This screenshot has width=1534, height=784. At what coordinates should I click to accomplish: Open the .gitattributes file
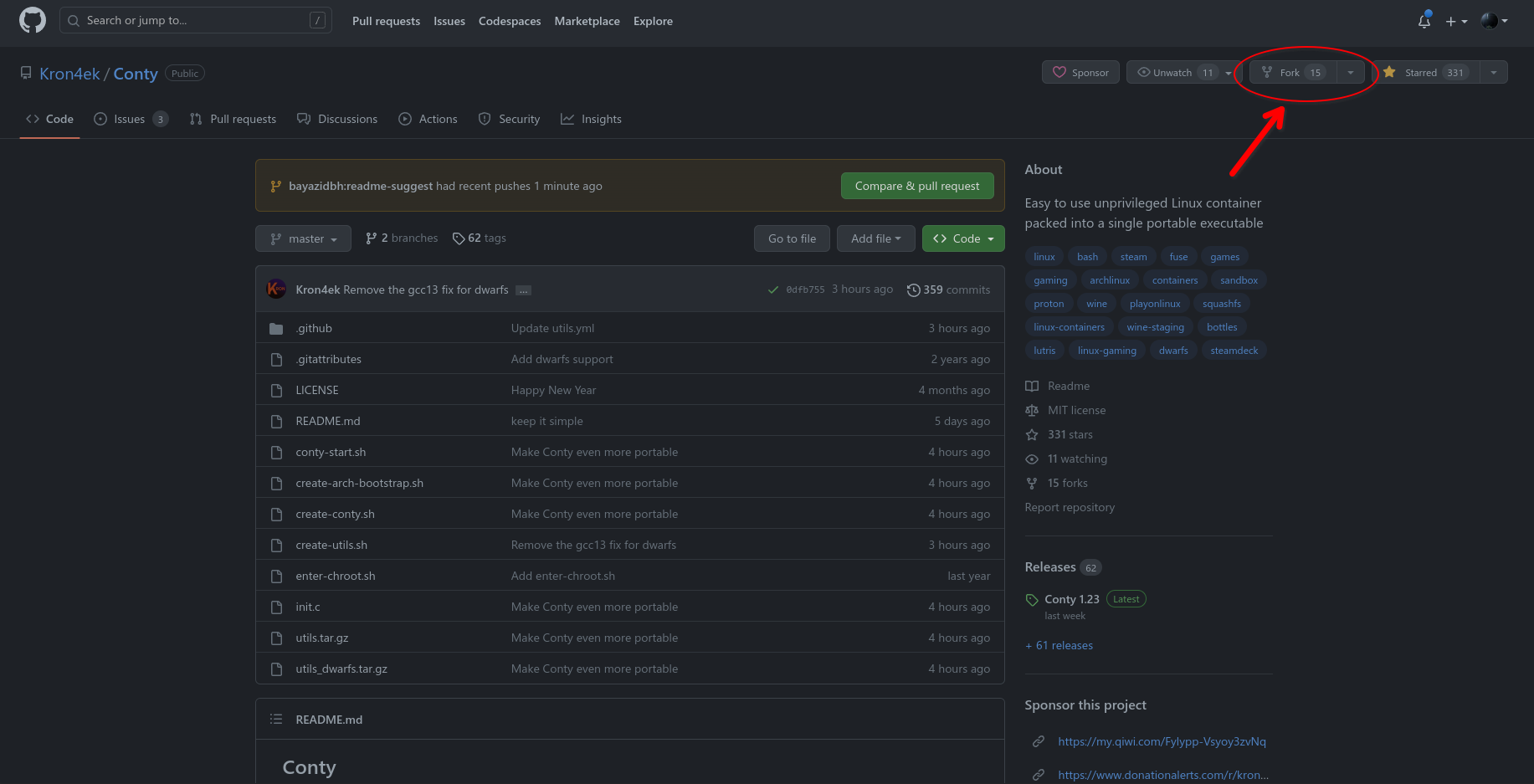click(x=328, y=359)
